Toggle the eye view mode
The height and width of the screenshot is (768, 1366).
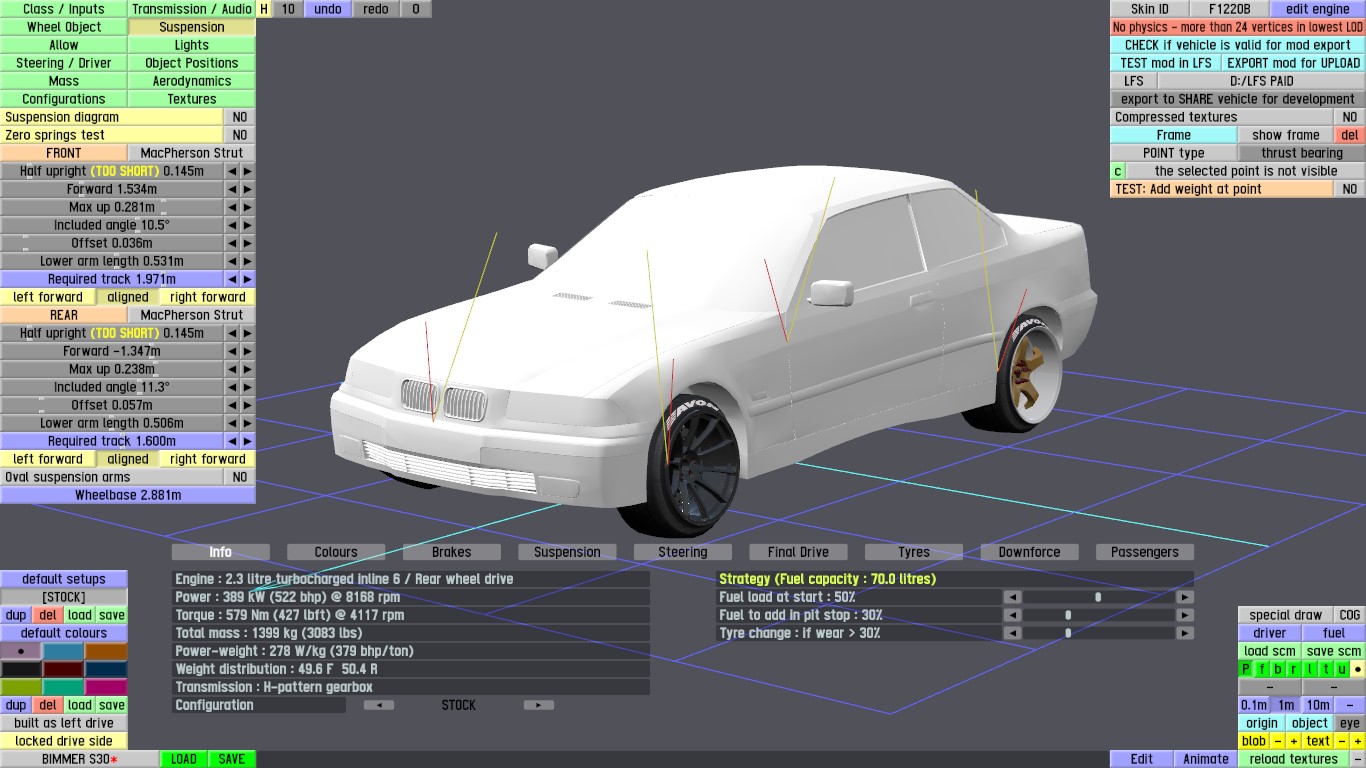click(1350, 723)
